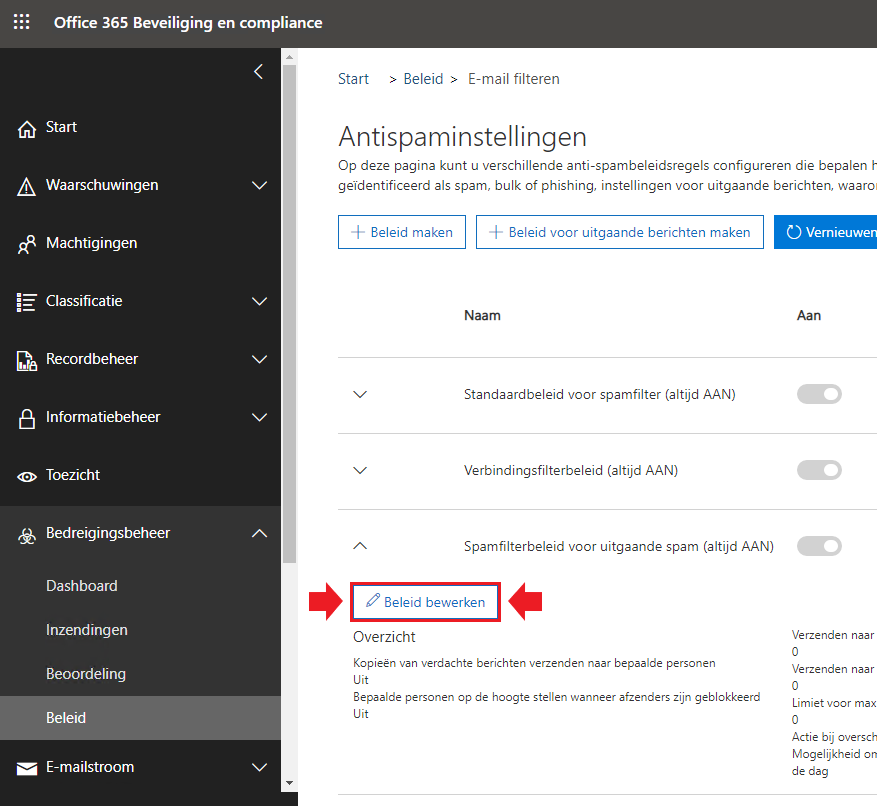Expand the E-mailstroom menu chevron
The width and height of the screenshot is (877, 806).
(x=259, y=767)
